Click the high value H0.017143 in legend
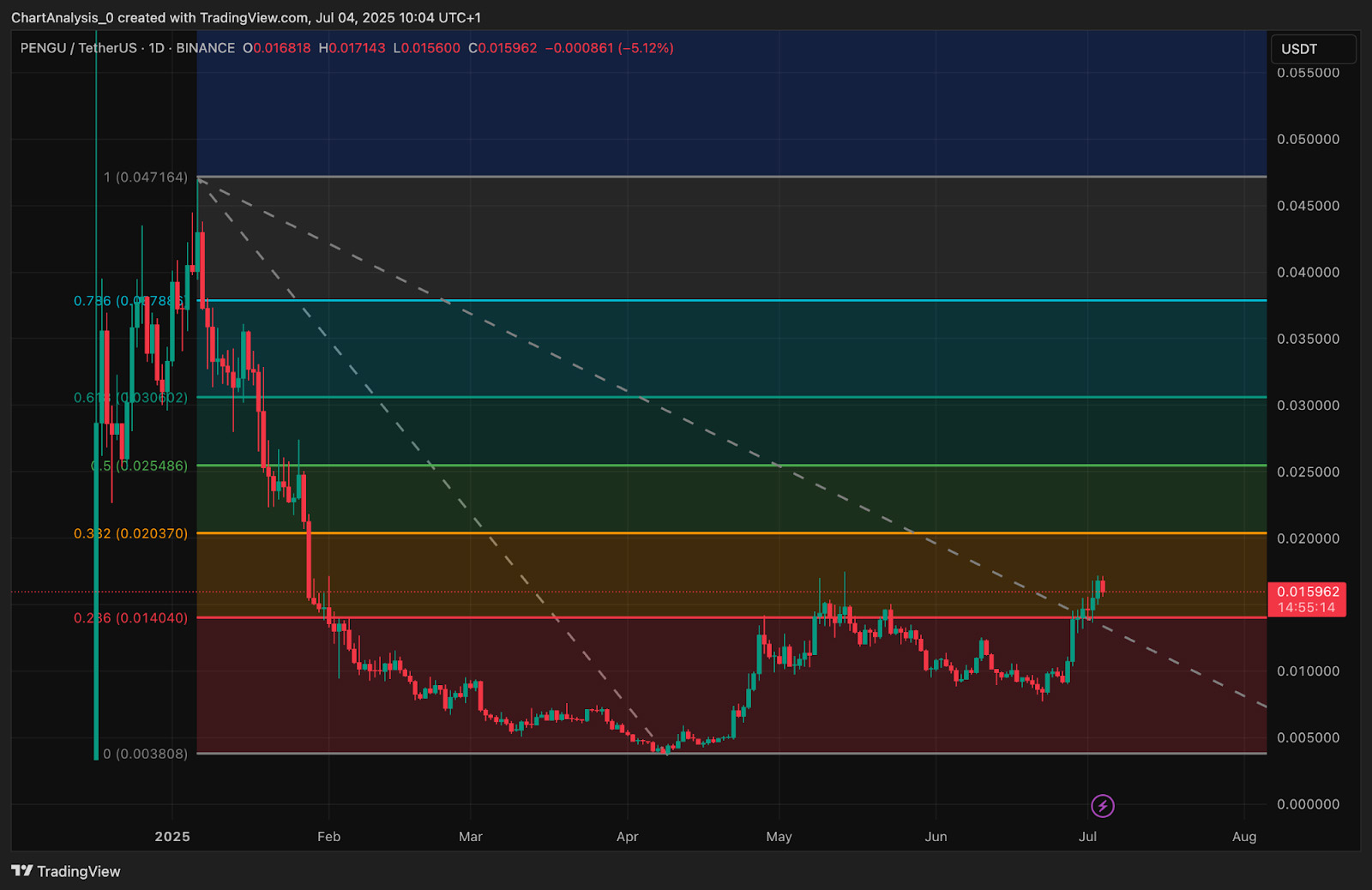 tap(352, 48)
